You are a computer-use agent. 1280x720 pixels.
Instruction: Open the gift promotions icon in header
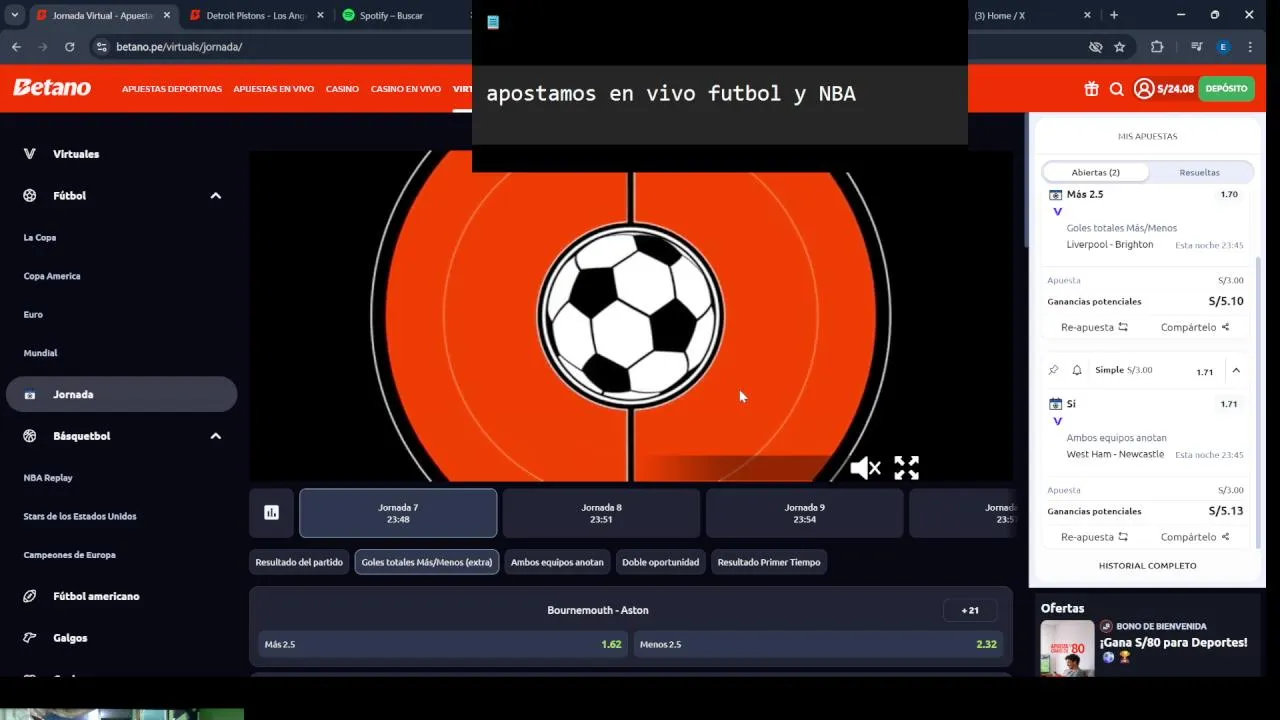pyautogui.click(x=1091, y=89)
